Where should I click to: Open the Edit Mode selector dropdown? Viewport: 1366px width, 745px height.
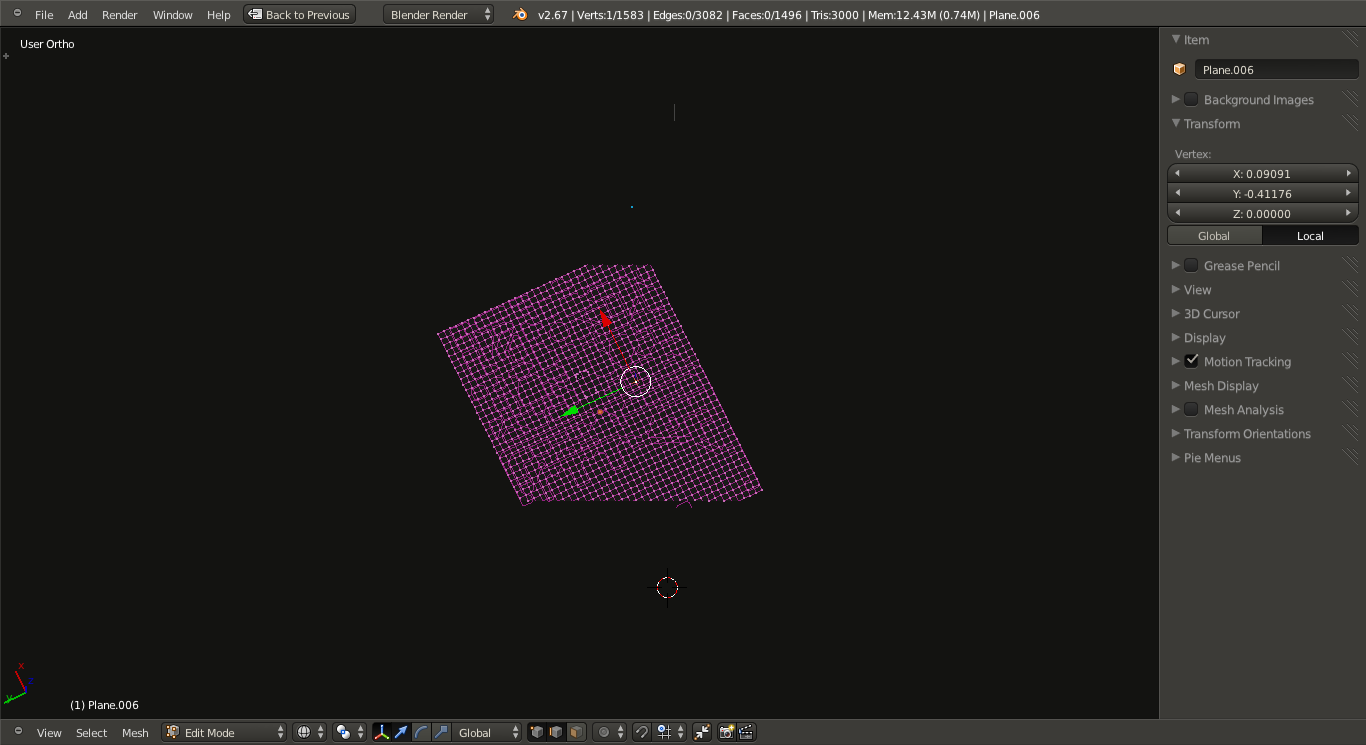click(x=224, y=732)
